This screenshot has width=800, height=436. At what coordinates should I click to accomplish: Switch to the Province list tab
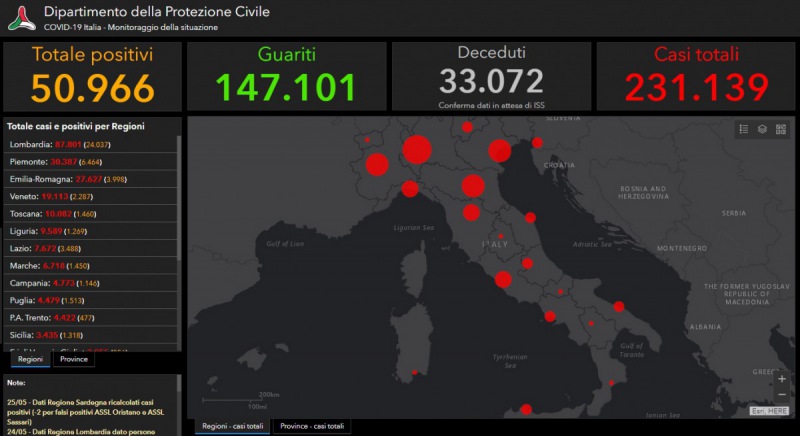(x=74, y=359)
